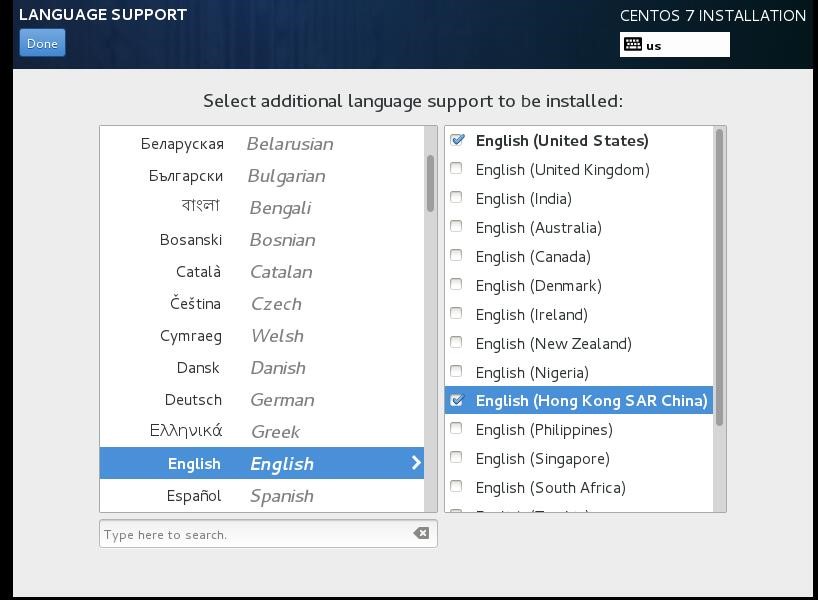
Task: Check the English (Singapore) option
Action: 457,459
